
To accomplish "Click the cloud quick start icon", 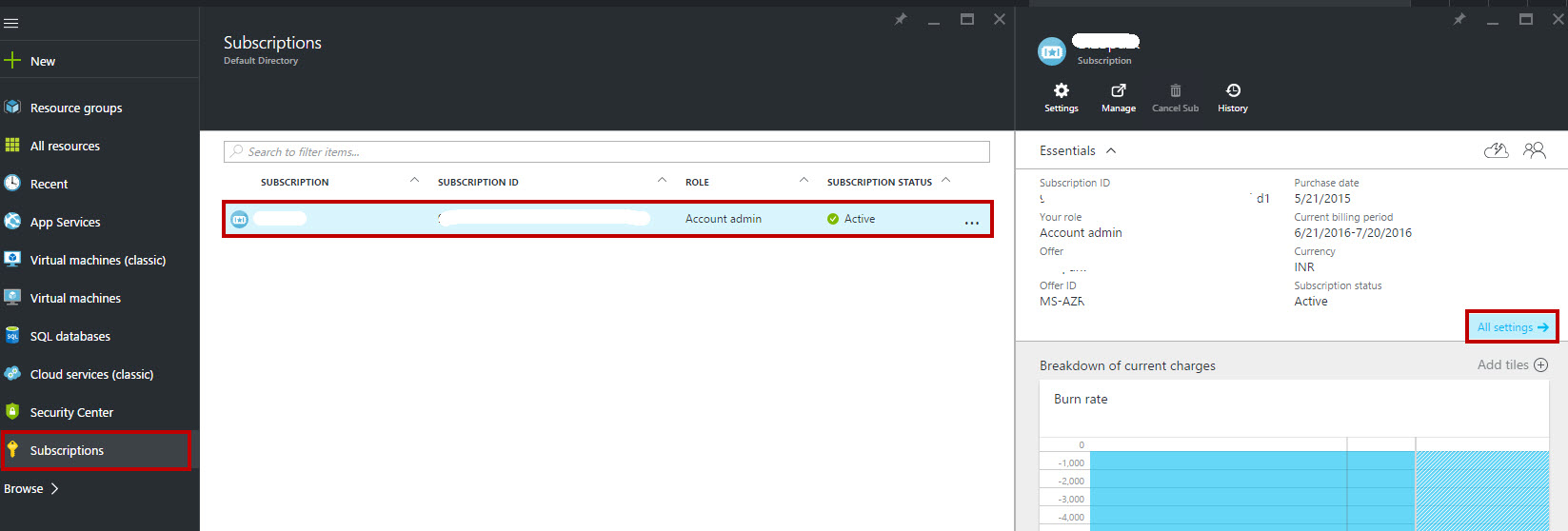I will pos(1497,150).
